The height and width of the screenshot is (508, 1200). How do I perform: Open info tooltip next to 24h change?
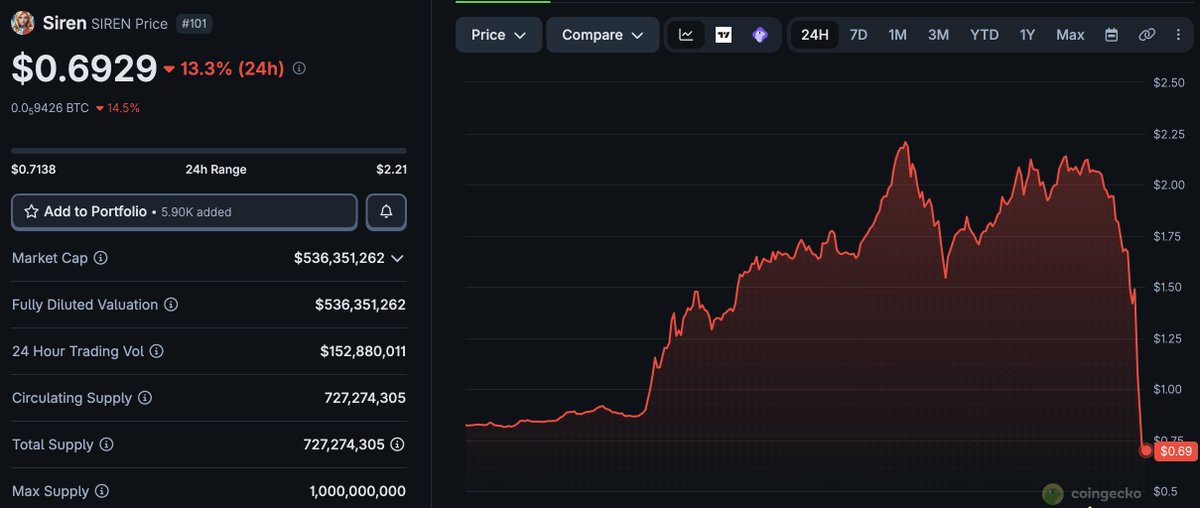[300, 69]
